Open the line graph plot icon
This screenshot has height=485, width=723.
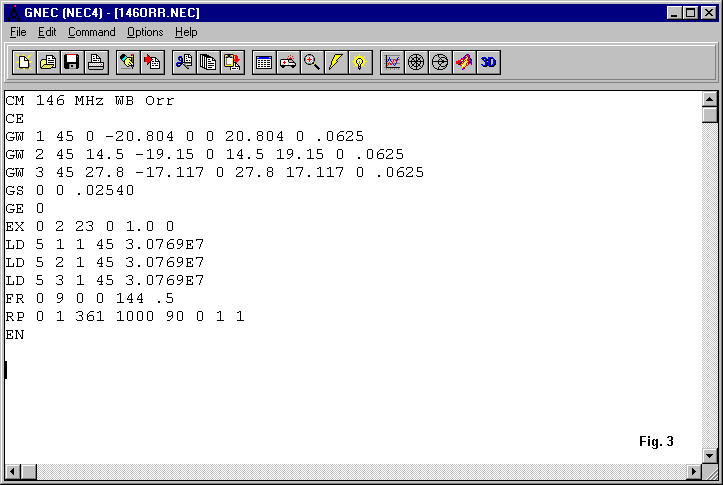(392, 62)
